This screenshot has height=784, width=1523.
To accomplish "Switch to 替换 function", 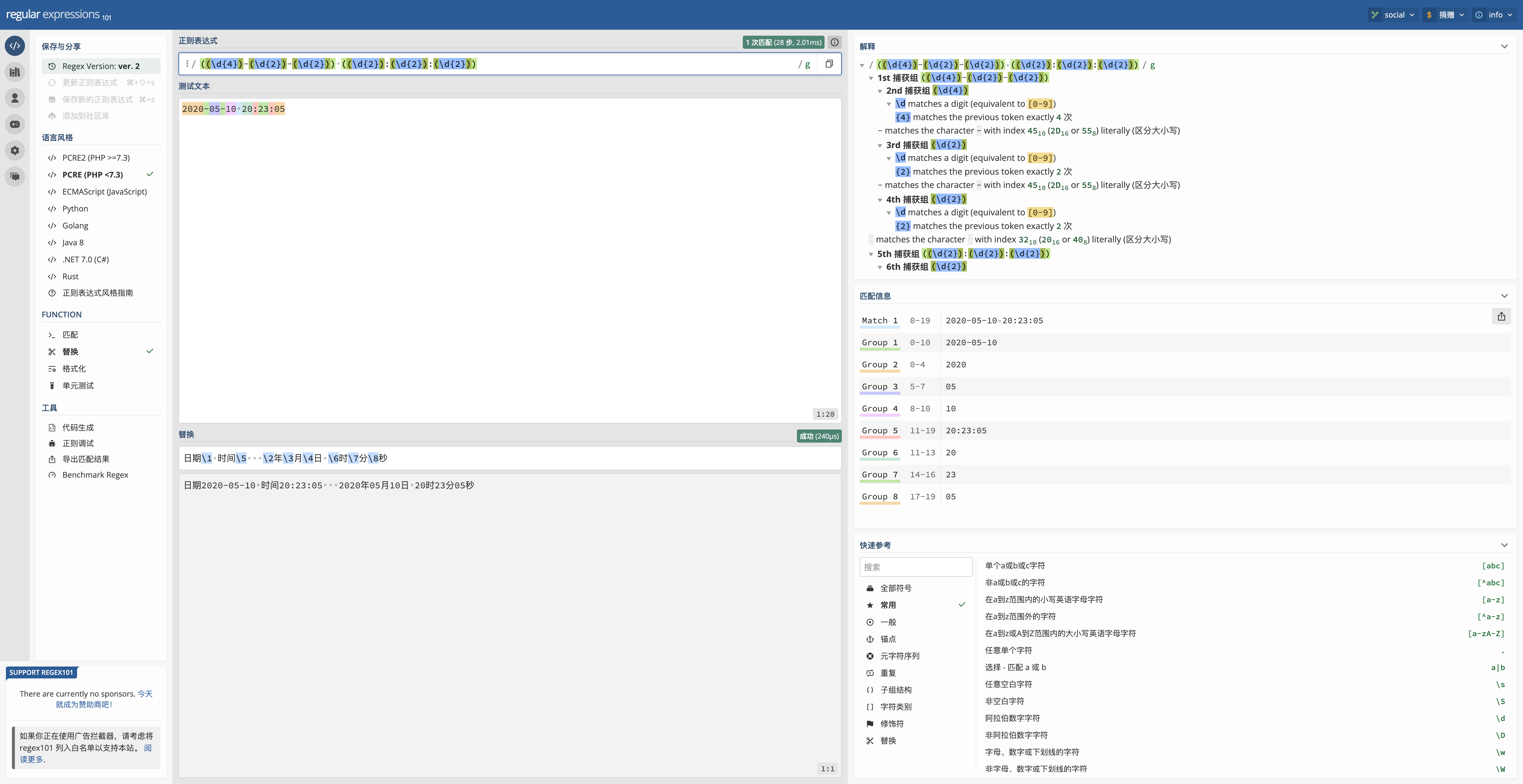I will (x=101, y=352).
